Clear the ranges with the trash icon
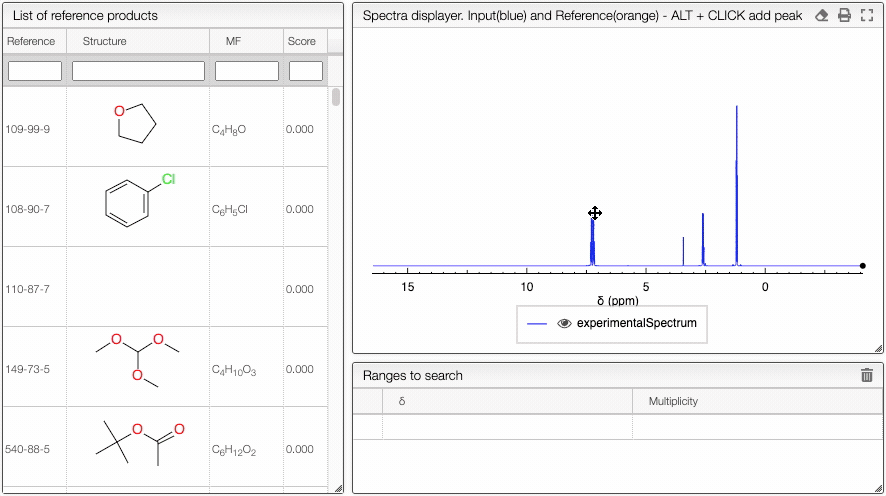886x496 pixels. click(867, 375)
